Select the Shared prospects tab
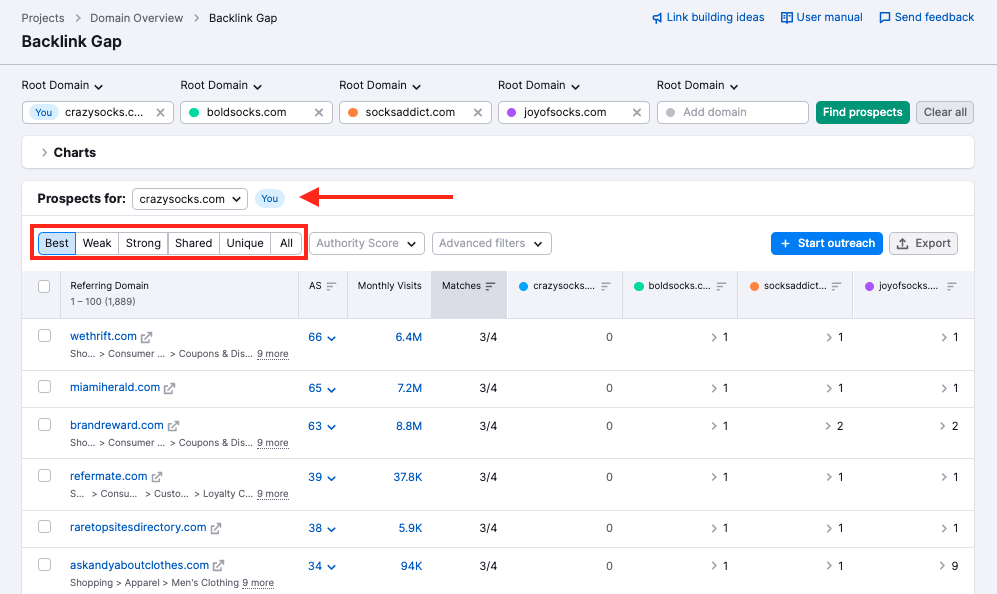 [x=193, y=244]
